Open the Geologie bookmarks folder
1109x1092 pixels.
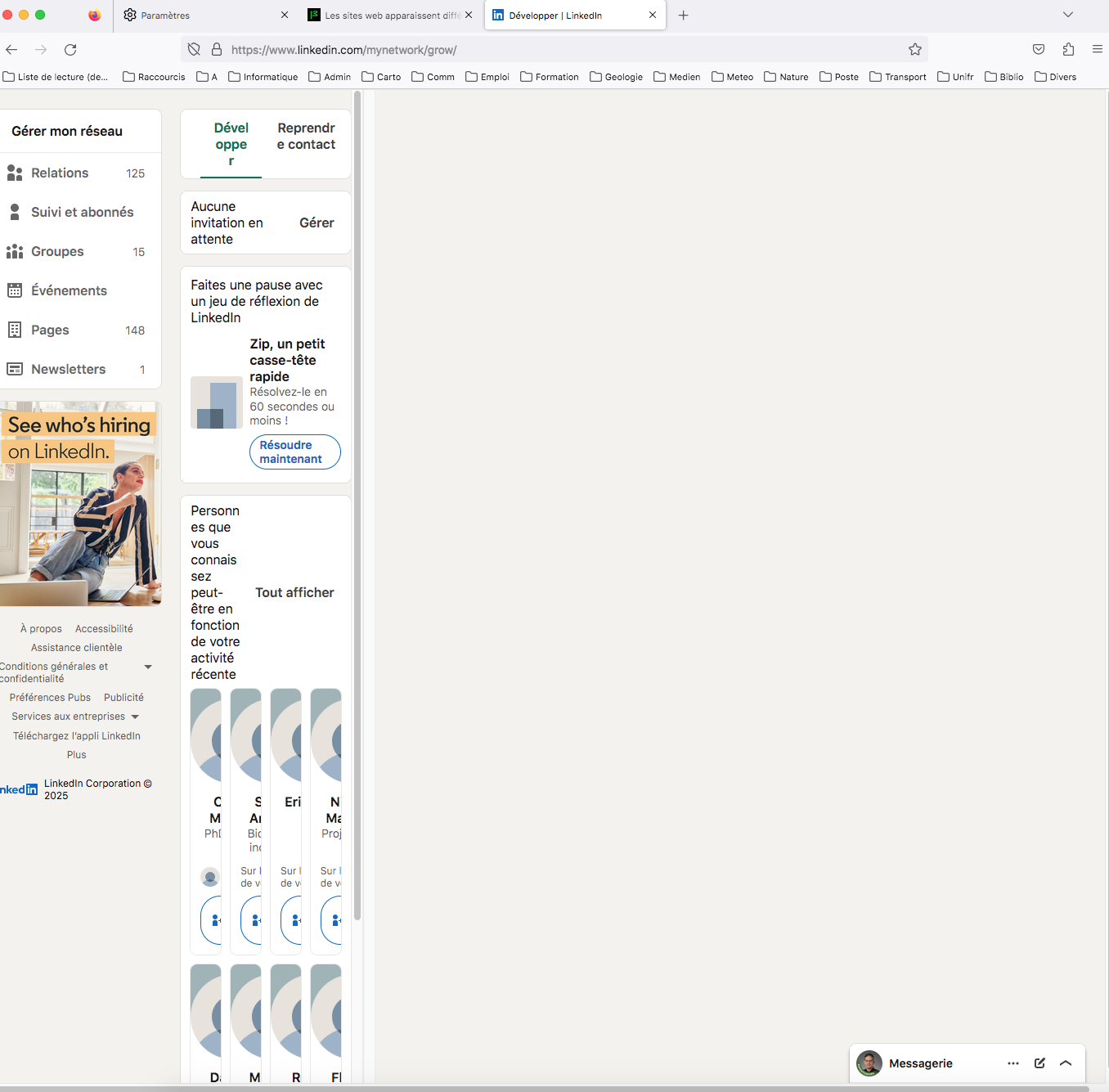[x=617, y=77]
